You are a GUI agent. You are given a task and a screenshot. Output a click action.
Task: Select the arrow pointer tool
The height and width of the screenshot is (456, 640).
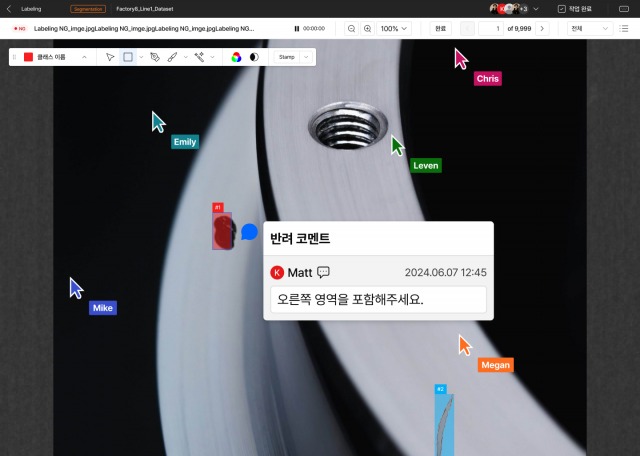[x=111, y=57]
